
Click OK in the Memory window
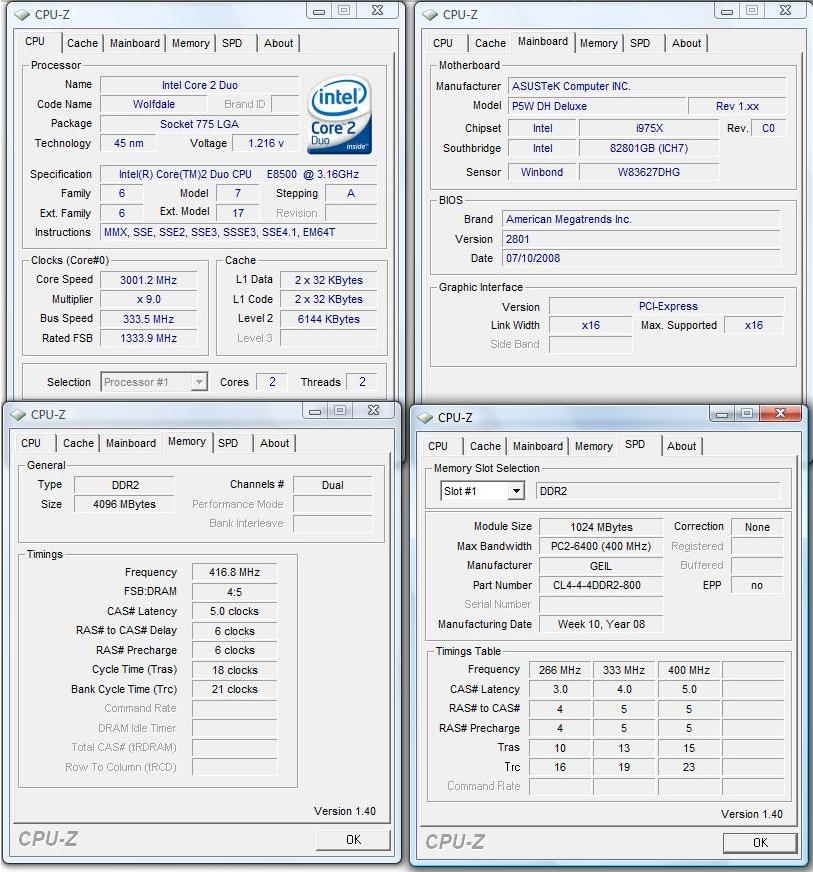coord(353,840)
